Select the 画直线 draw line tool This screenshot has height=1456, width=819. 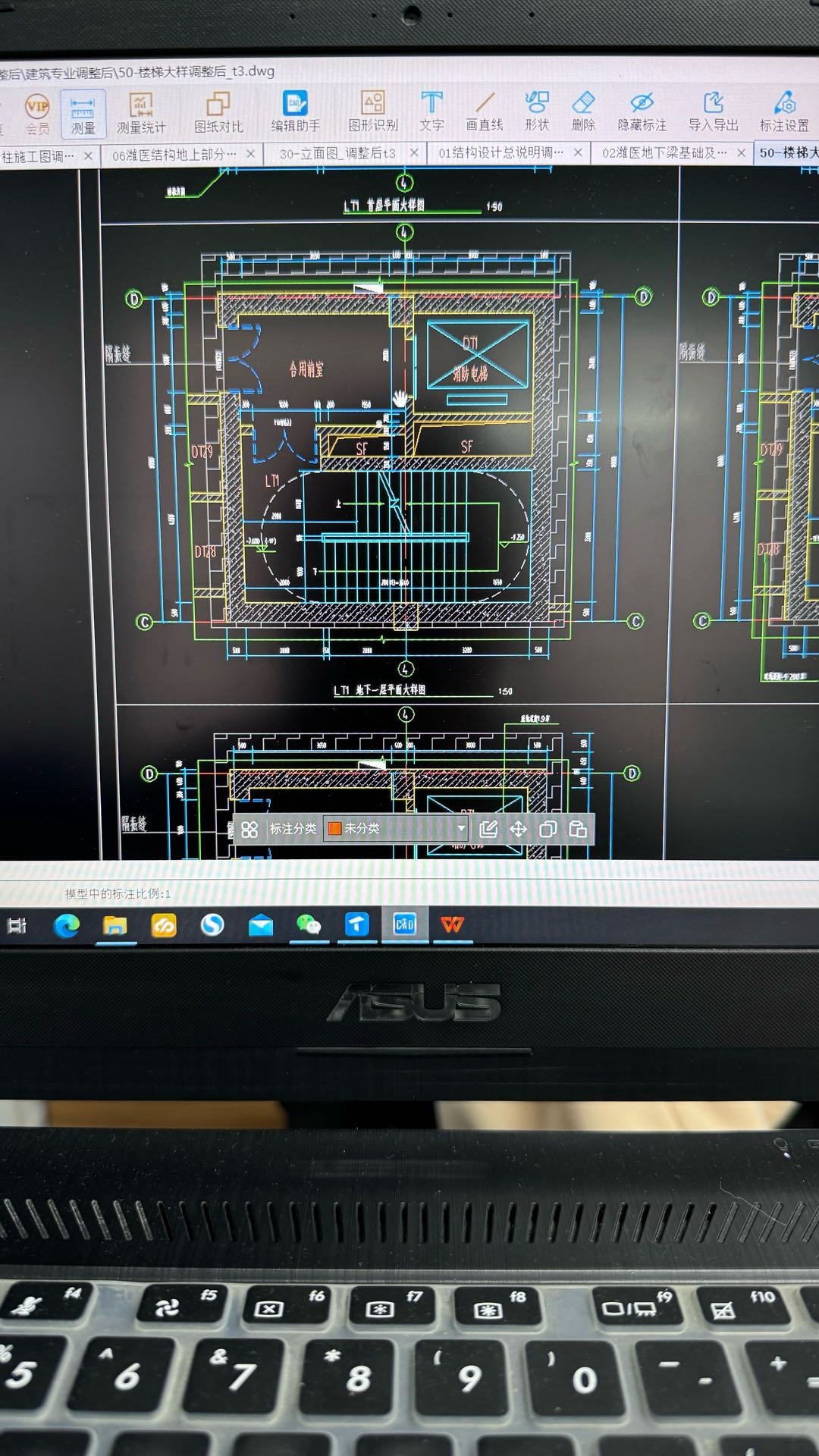485,111
